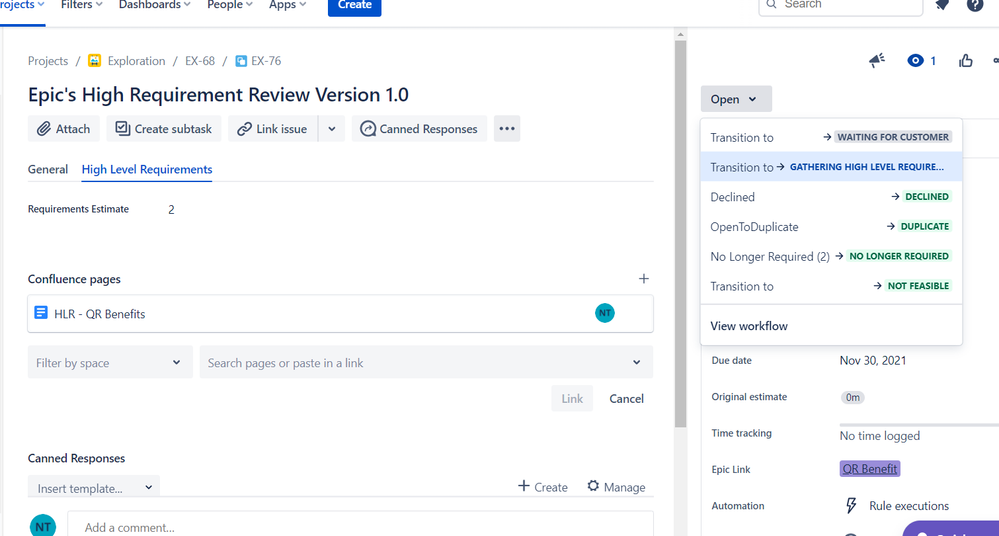
Task: Open the Filter by space dropdown
Action: (x=110, y=363)
